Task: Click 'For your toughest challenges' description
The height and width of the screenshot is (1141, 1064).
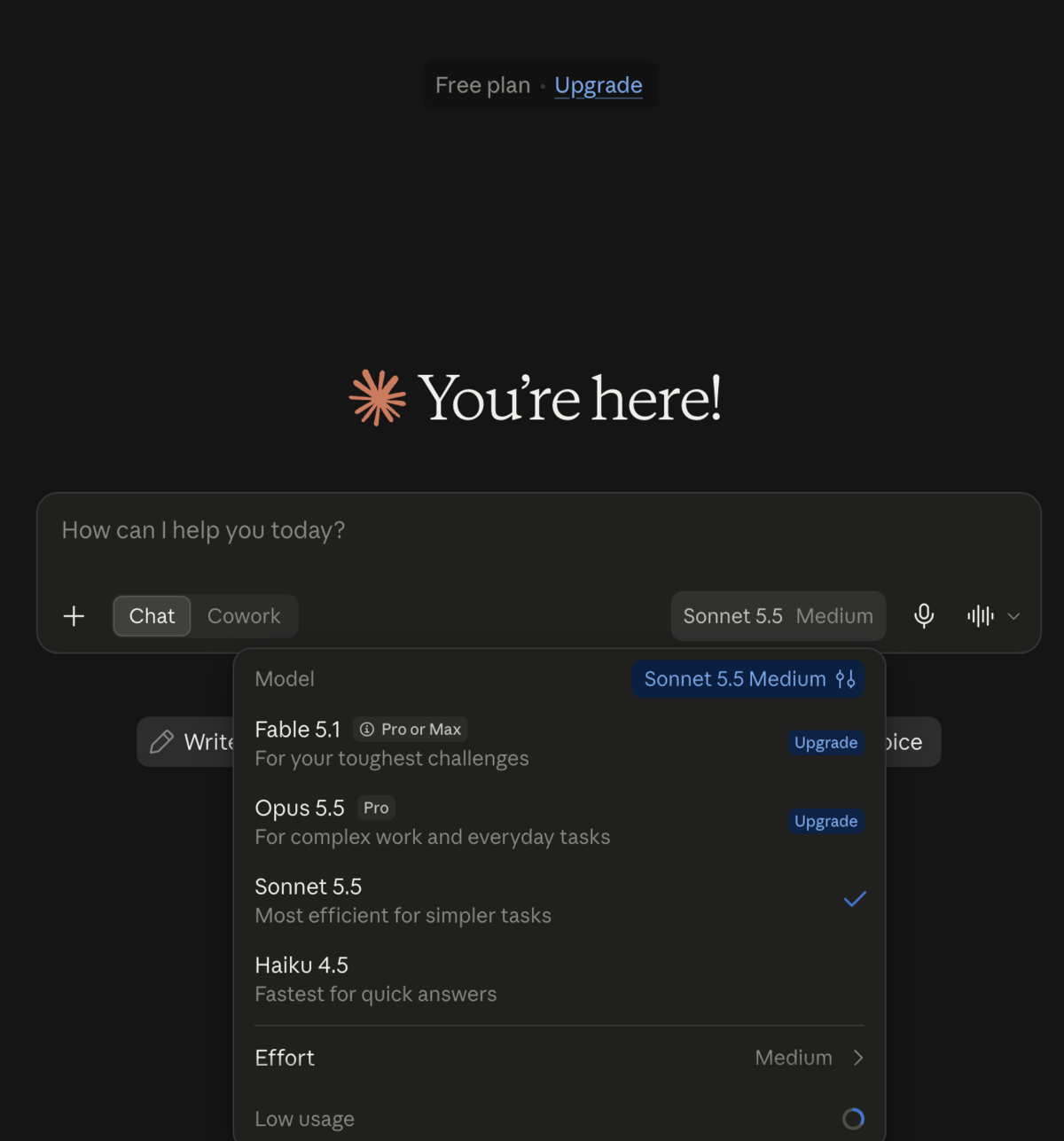Action: click(392, 759)
